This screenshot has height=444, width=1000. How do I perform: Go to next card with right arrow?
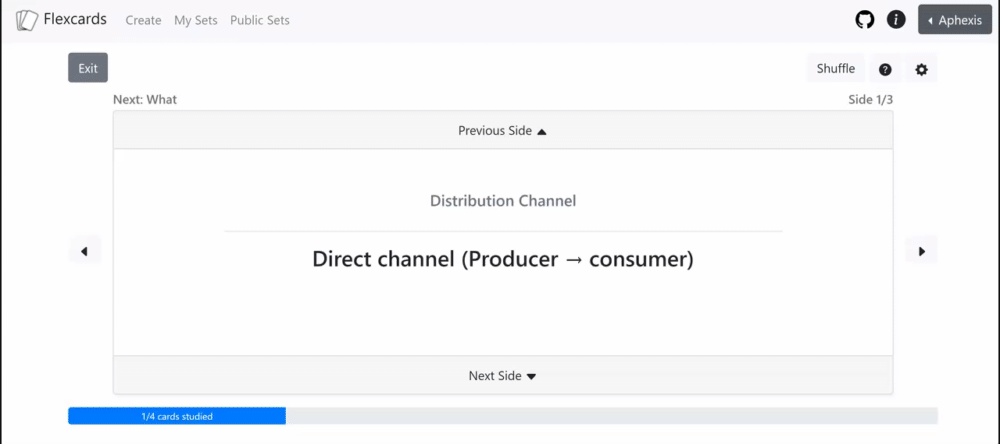(922, 252)
